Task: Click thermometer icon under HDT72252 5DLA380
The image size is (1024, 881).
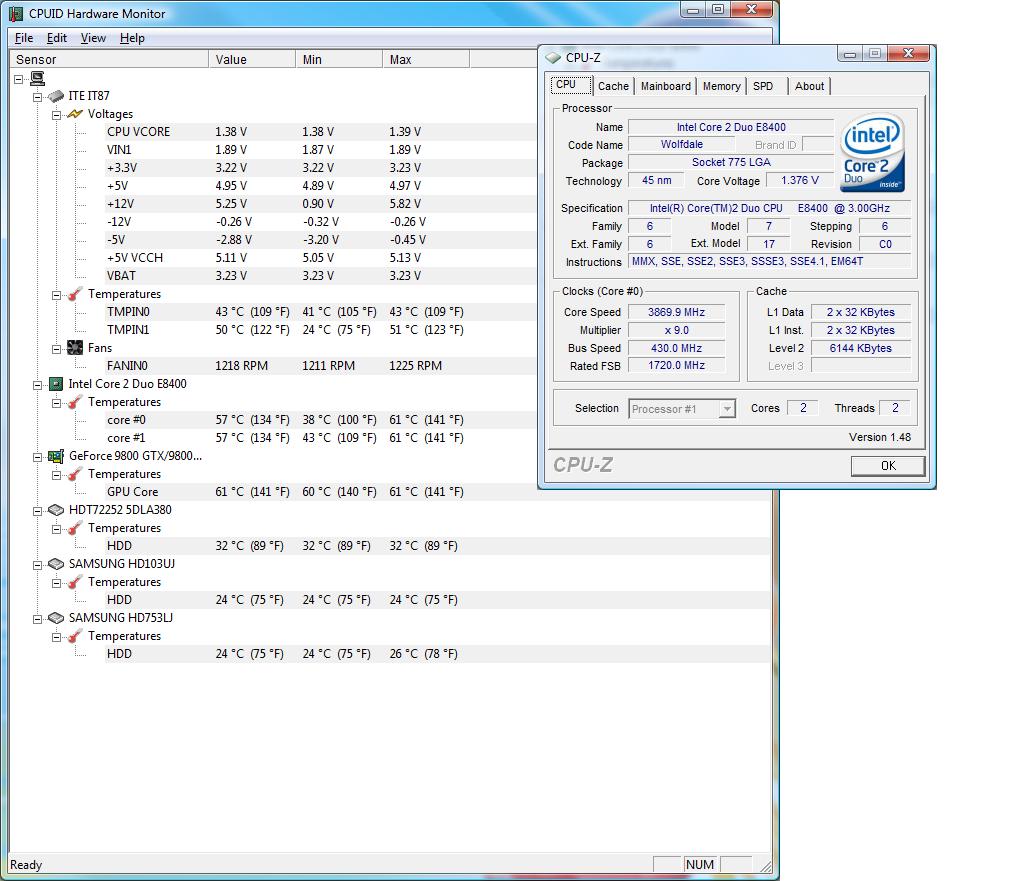Action: [75, 528]
